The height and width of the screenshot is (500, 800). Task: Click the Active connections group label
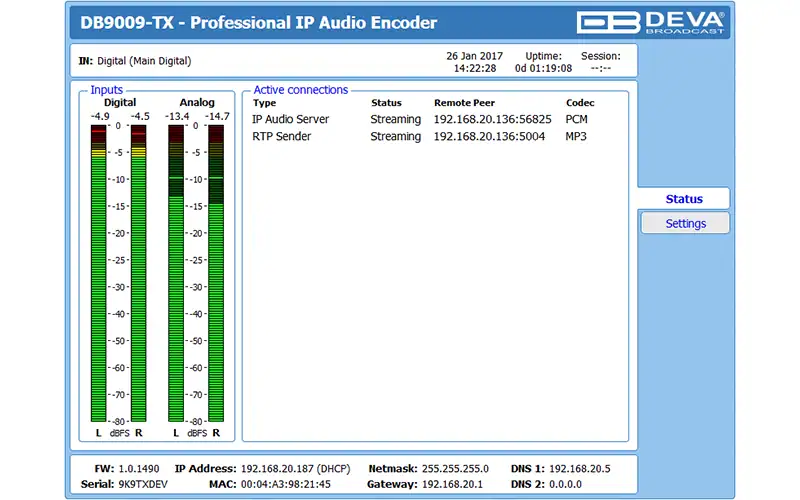301,90
